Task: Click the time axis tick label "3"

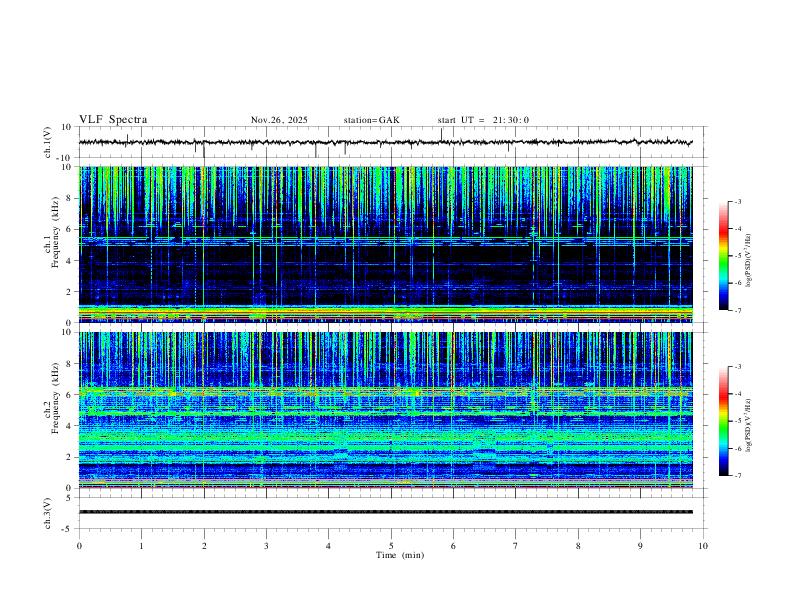Action: click(x=266, y=546)
